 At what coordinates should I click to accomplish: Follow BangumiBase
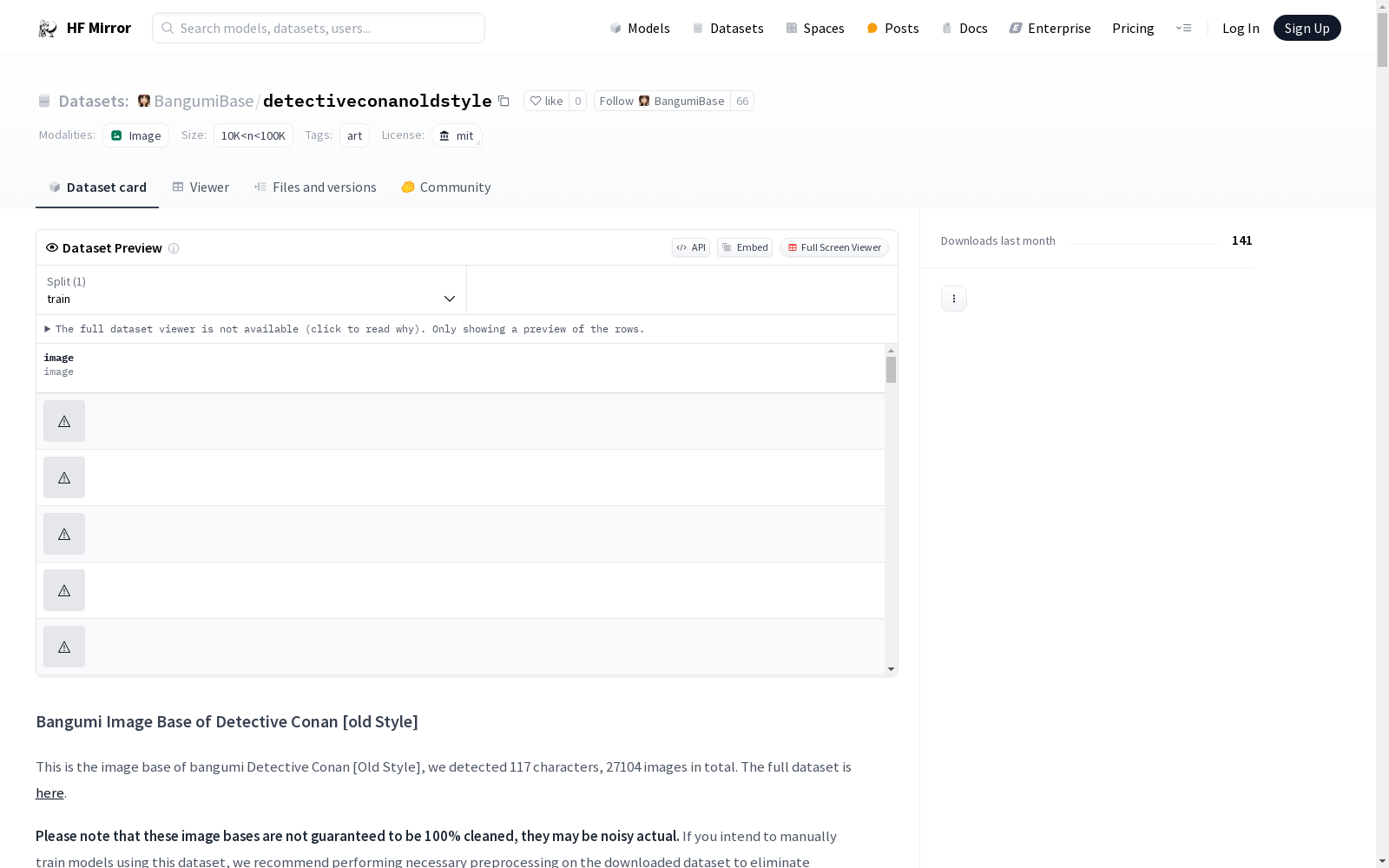662,101
